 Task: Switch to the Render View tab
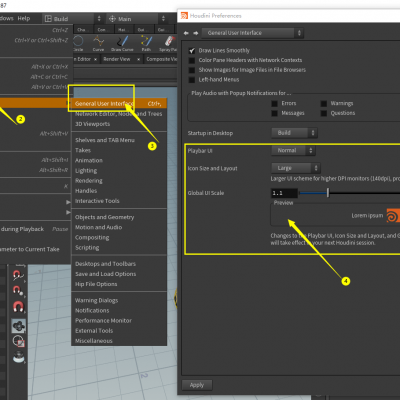117,59
